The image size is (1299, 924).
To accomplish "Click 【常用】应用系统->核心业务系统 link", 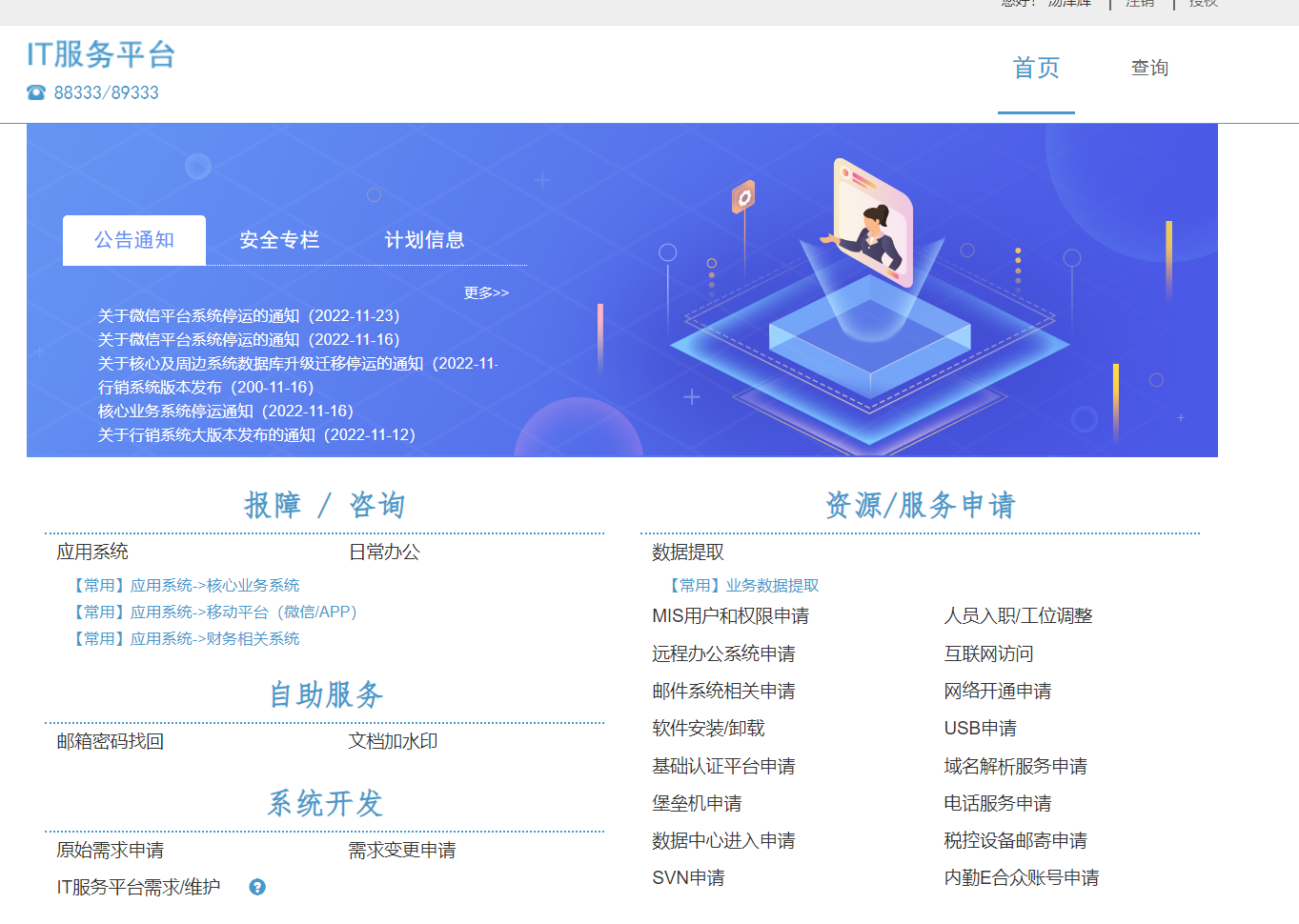I will pyautogui.click(x=187, y=586).
